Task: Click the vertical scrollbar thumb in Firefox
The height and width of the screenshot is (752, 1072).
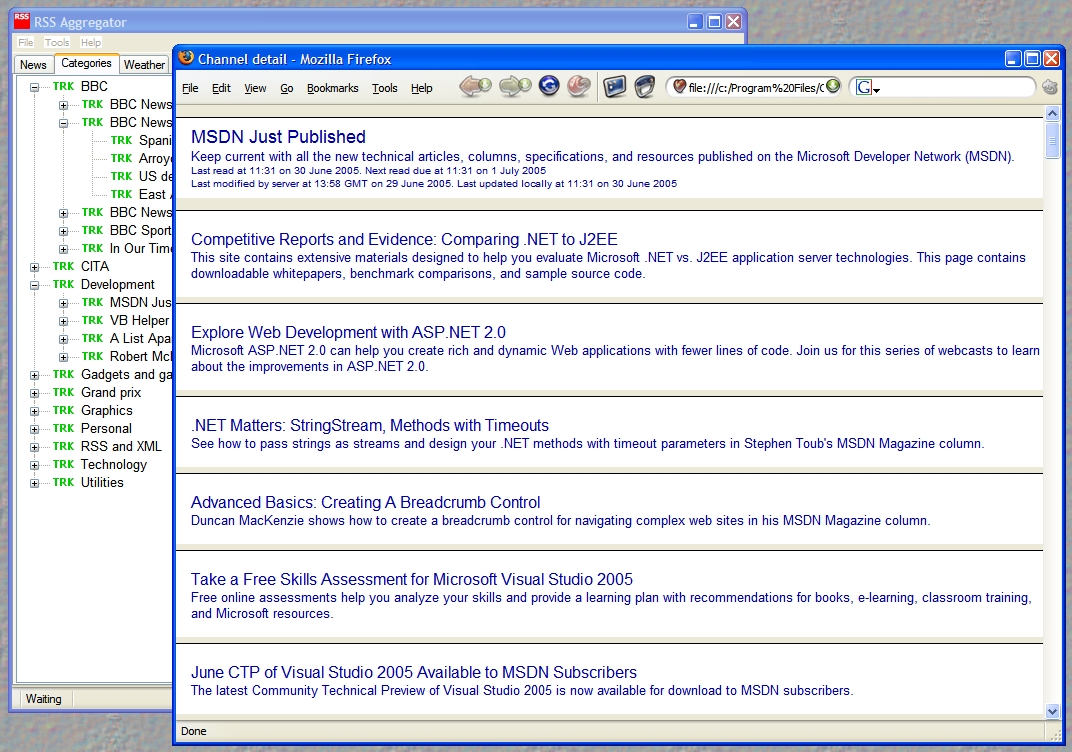Action: [x=1052, y=142]
